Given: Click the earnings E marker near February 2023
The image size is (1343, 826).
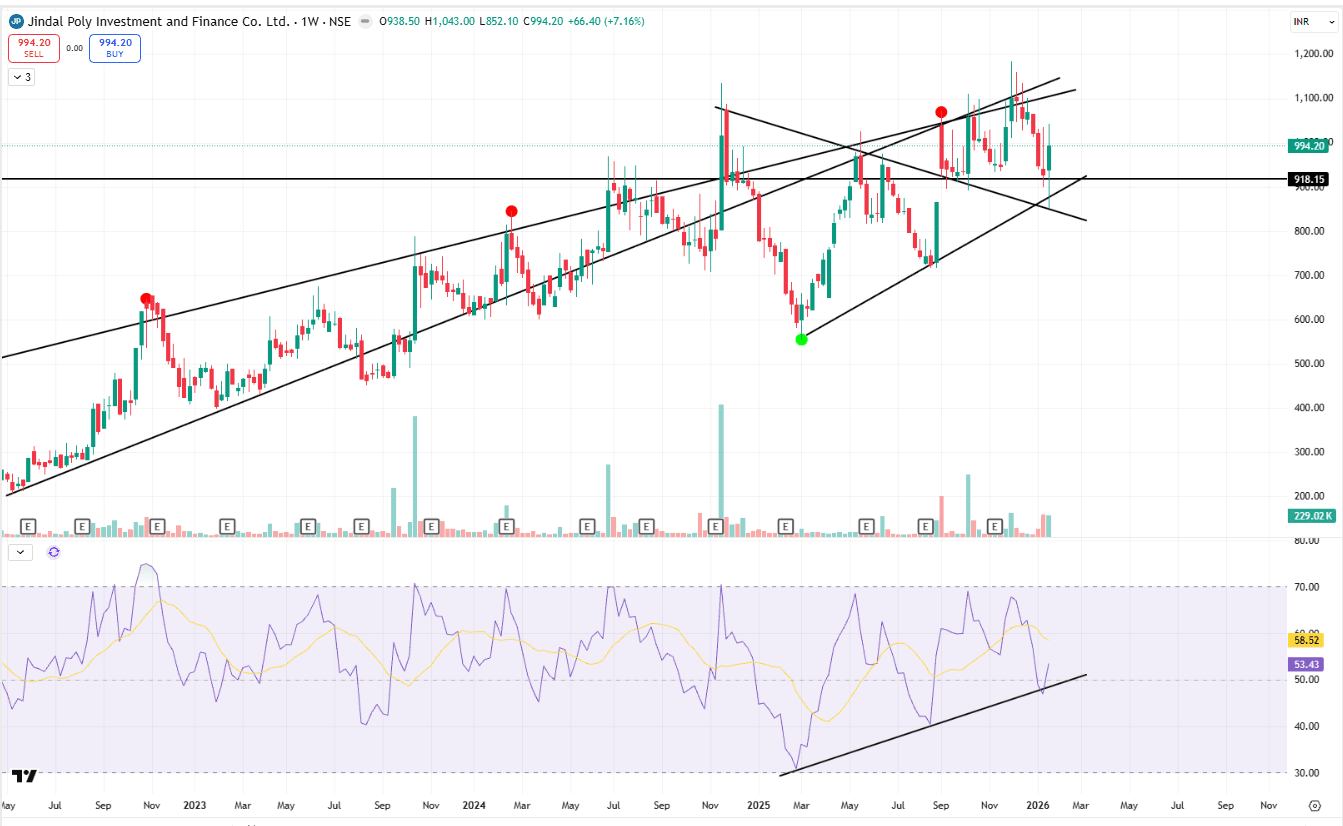Looking at the screenshot, I should click(227, 526).
